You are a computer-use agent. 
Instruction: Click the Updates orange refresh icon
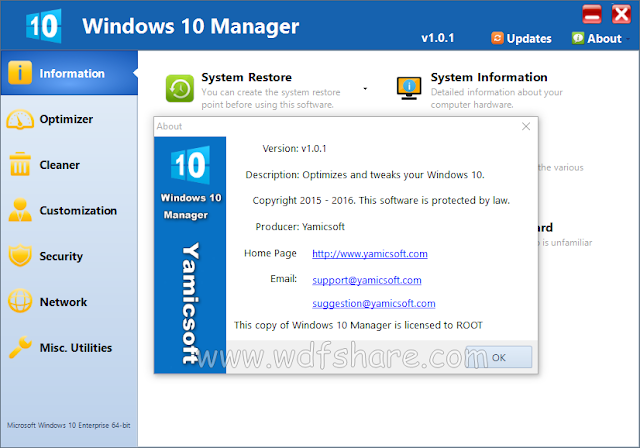(x=497, y=38)
